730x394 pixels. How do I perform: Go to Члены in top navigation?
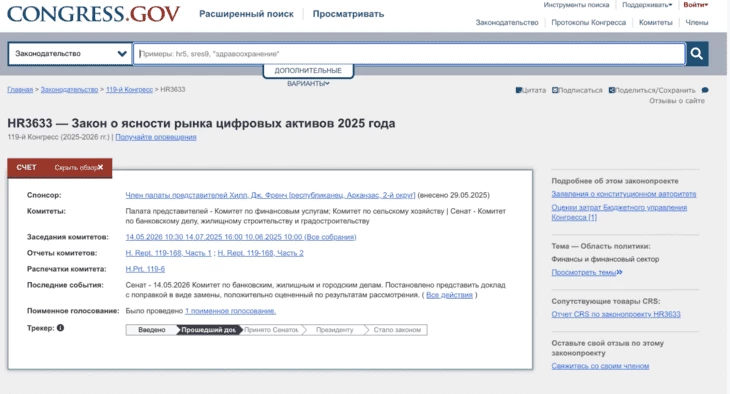696,22
